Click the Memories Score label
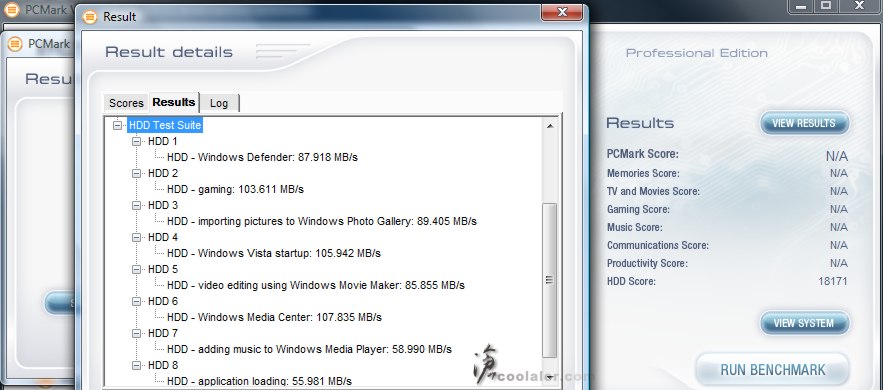Viewport: 883px width, 390px height. point(643,174)
